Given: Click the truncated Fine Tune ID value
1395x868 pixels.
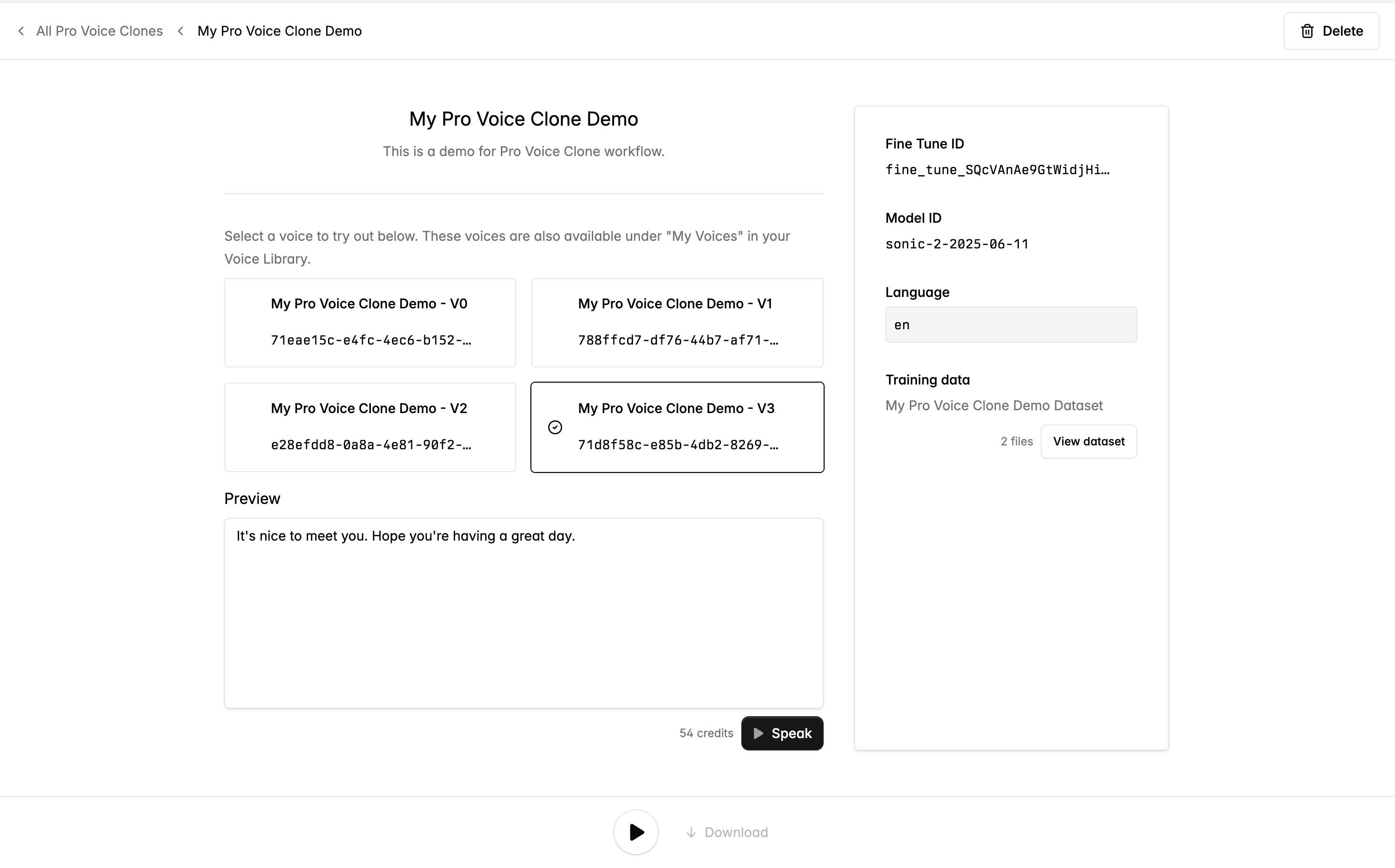Looking at the screenshot, I should point(997,170).
